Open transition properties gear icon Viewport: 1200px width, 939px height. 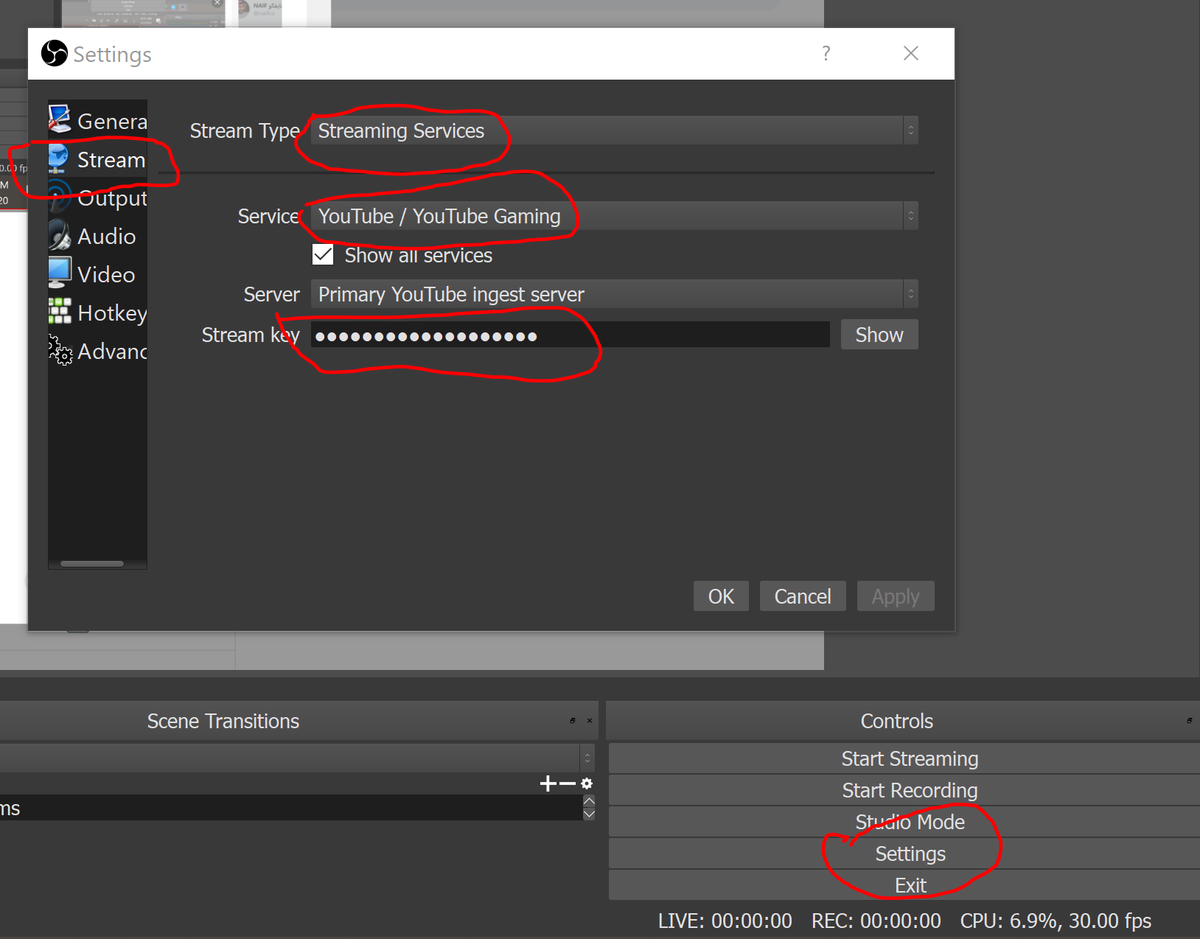[x=586, y=784]
